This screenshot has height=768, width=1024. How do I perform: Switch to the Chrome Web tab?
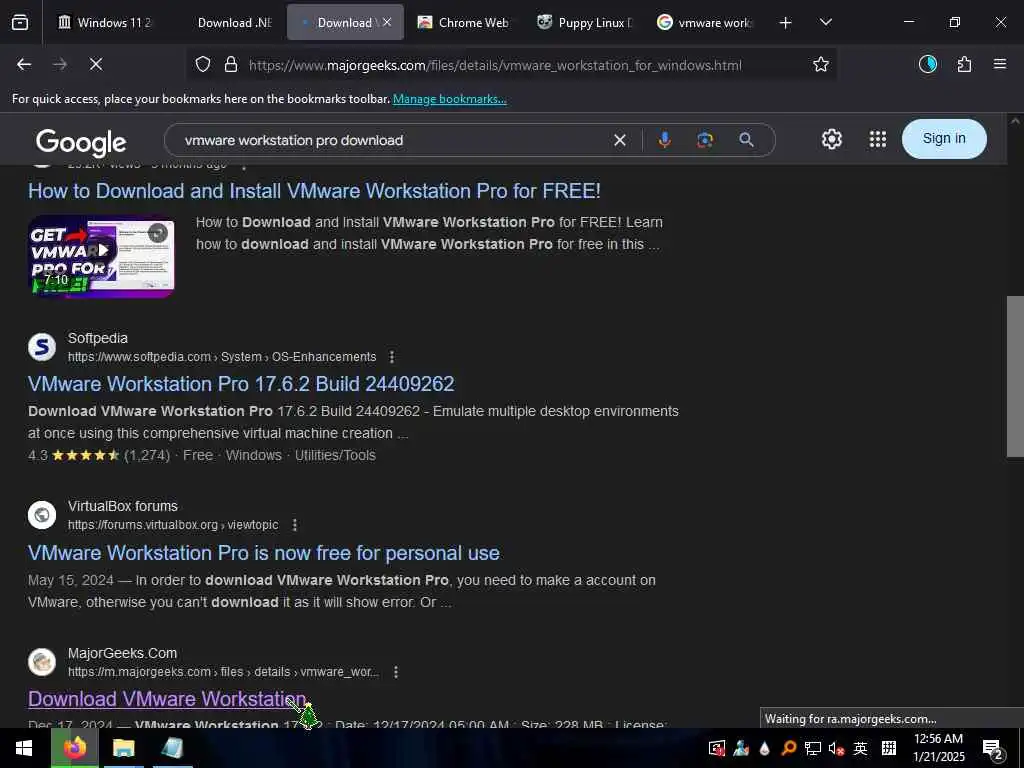[464, 22]
